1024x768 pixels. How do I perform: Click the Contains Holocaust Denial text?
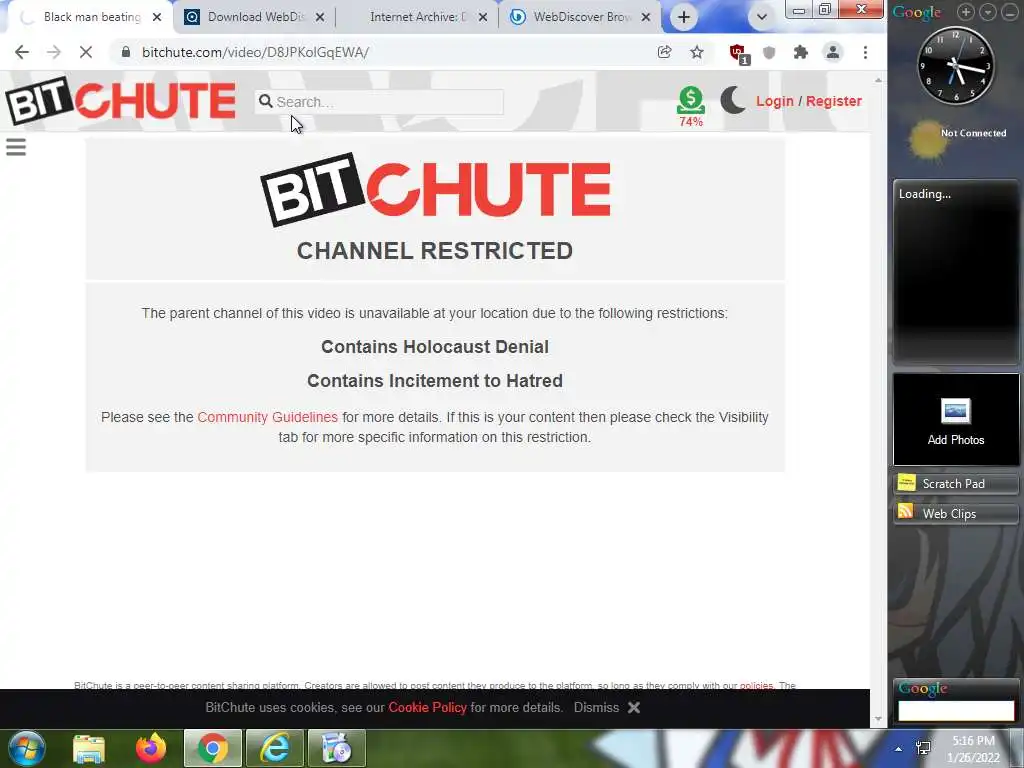[435, 347]
